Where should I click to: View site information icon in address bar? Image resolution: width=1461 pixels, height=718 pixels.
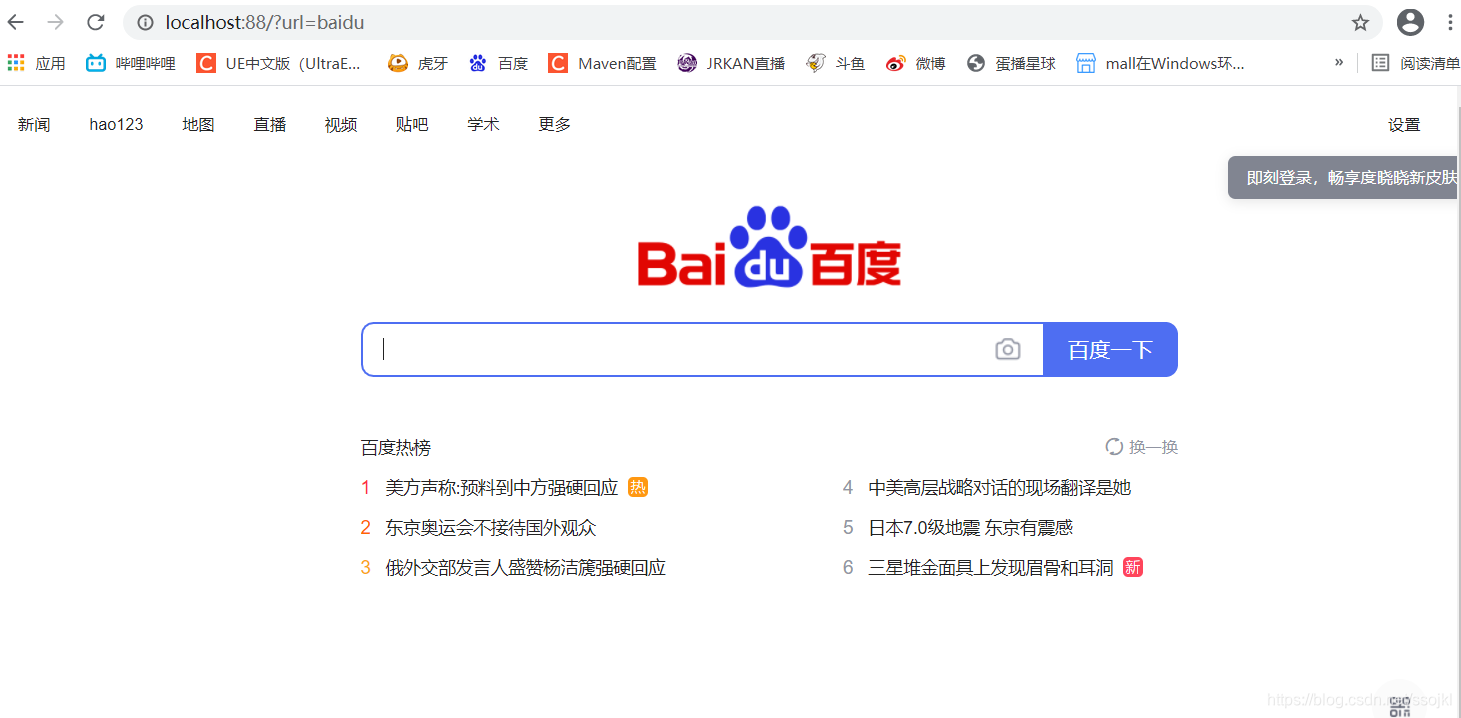coord(146,22)
